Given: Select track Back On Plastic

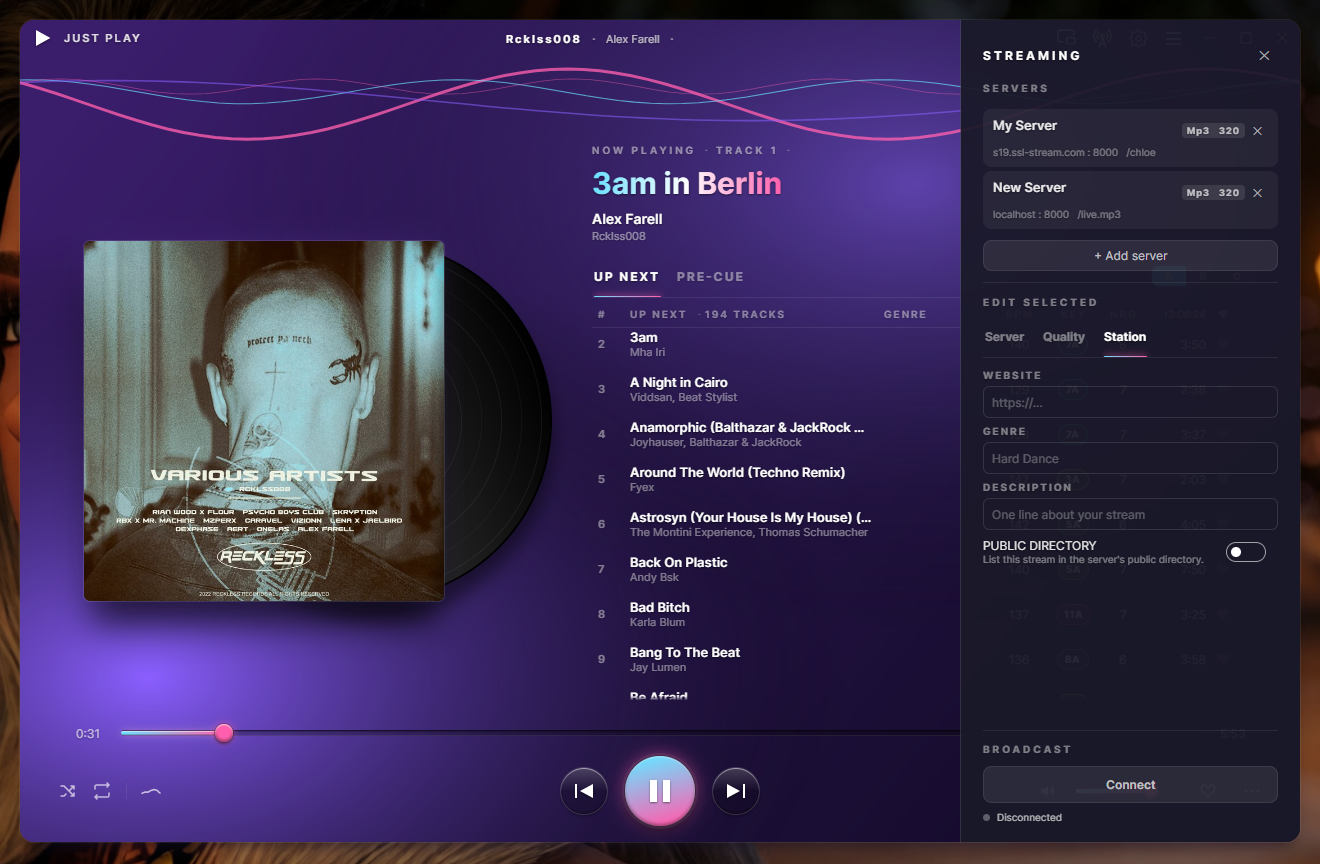Looking at the screenshot, I should tap(776, 570).
